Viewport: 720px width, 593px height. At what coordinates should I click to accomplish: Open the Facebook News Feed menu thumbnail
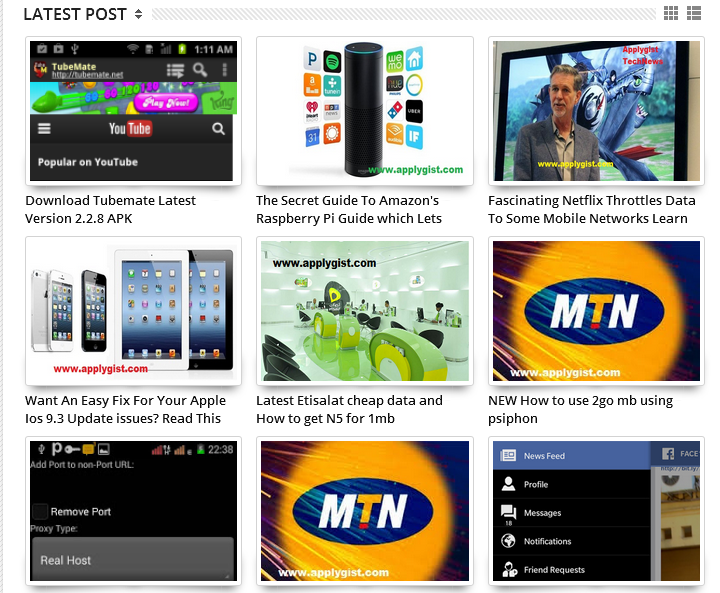[x=596, y=511]
